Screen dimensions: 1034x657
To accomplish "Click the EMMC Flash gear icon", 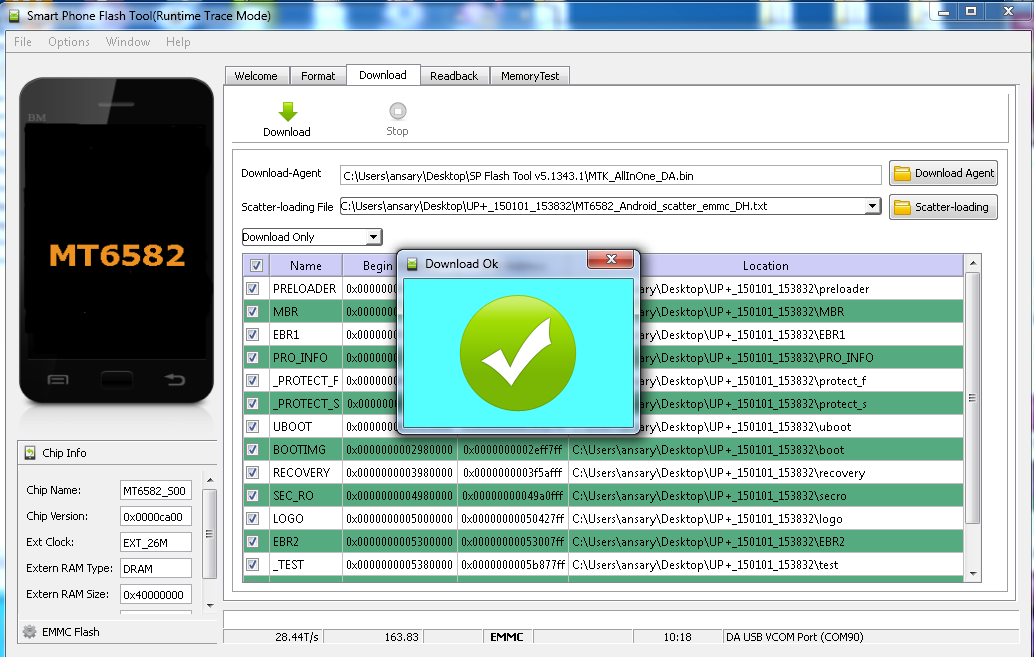I will tap(30, 631).
